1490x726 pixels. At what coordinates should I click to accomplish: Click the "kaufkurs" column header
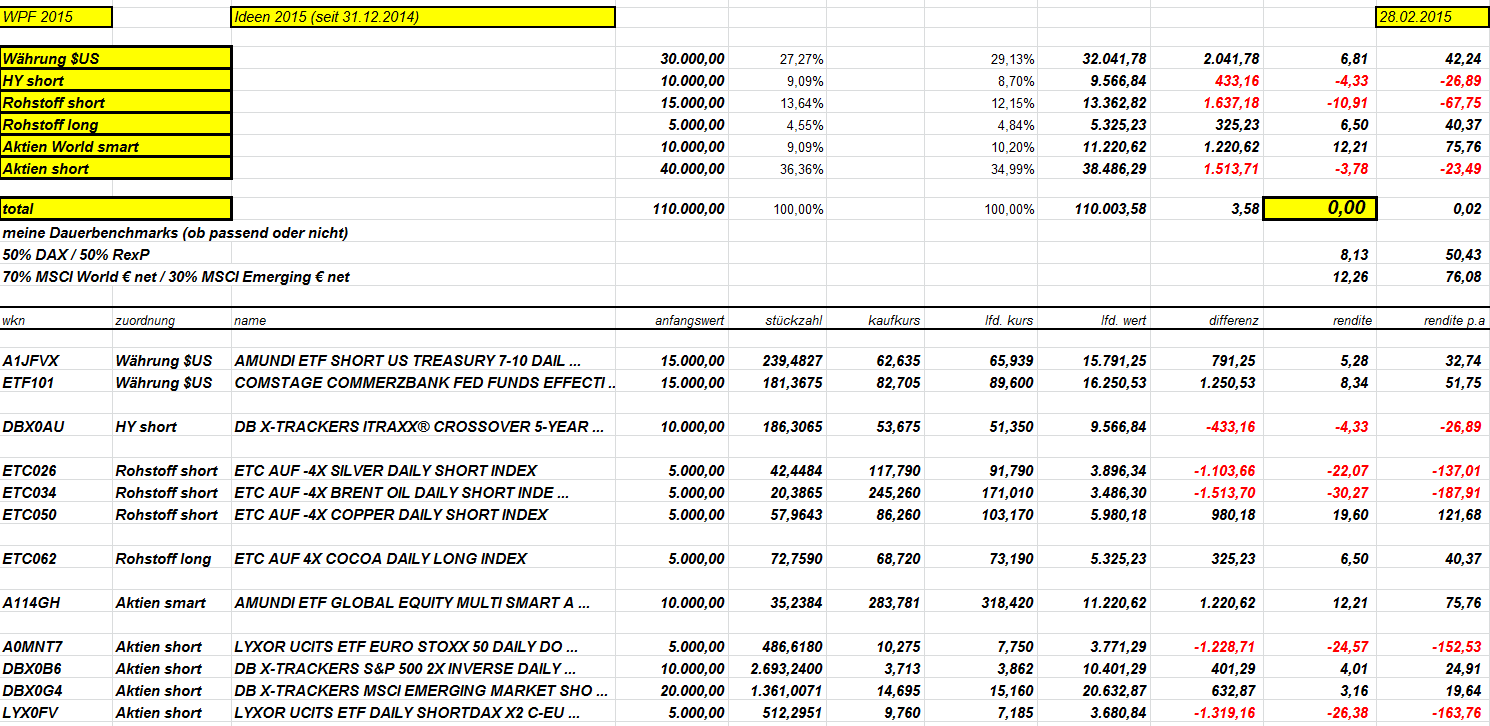click(x=895, y=321)
